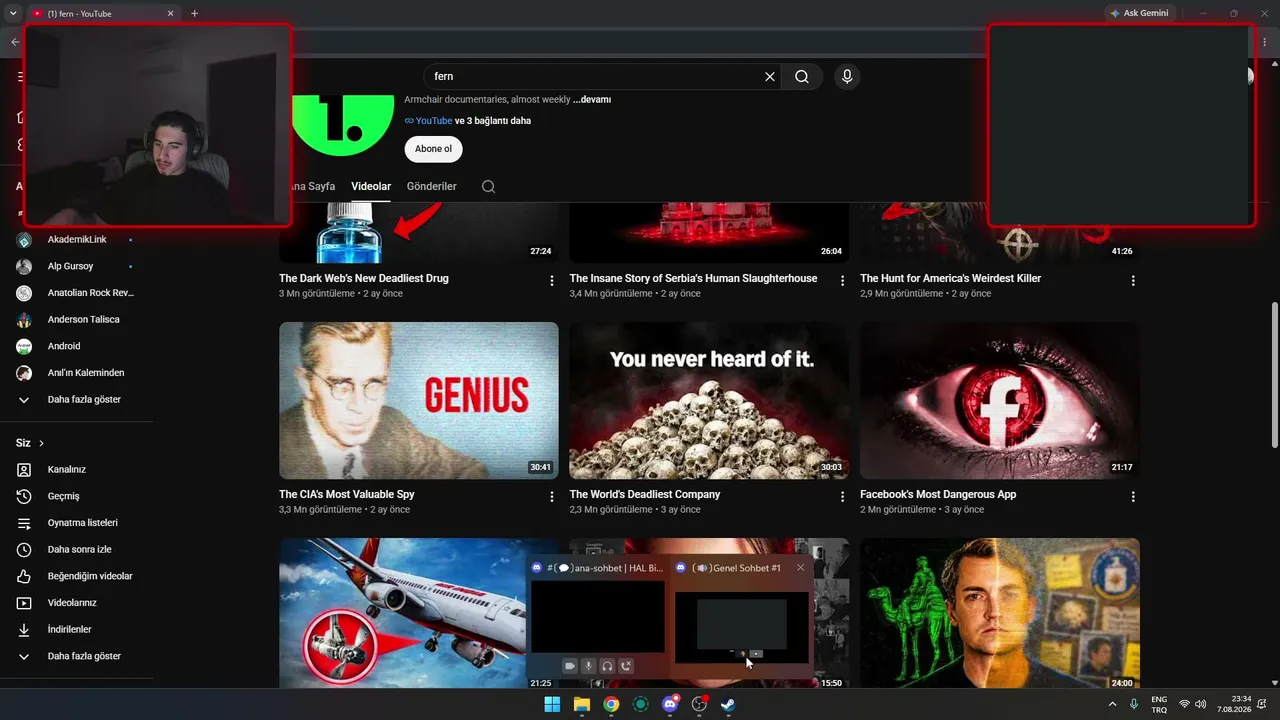Clear the search box with the X icon
This screenshot has height=720, width=1280.
(770, 76)
